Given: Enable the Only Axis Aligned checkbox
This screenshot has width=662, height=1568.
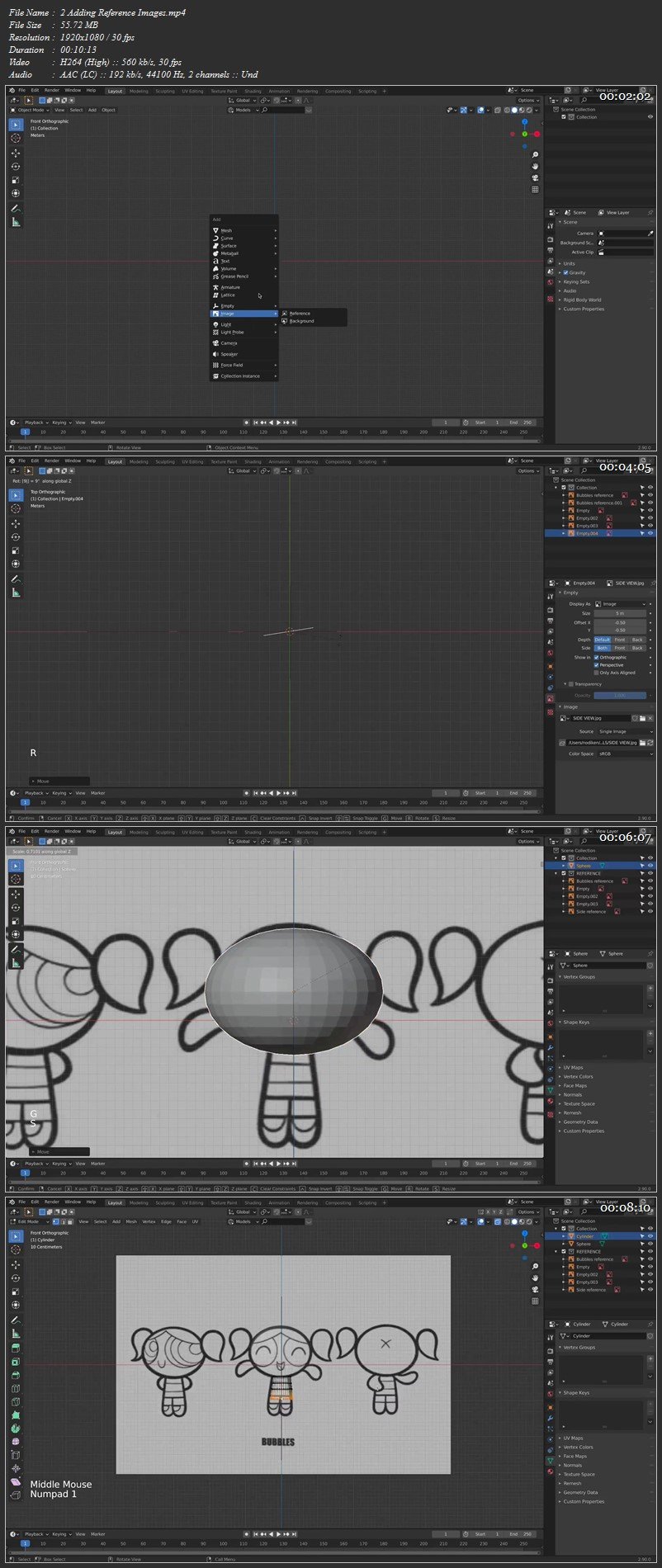Looking at the screenshot, I should (596, 673).
